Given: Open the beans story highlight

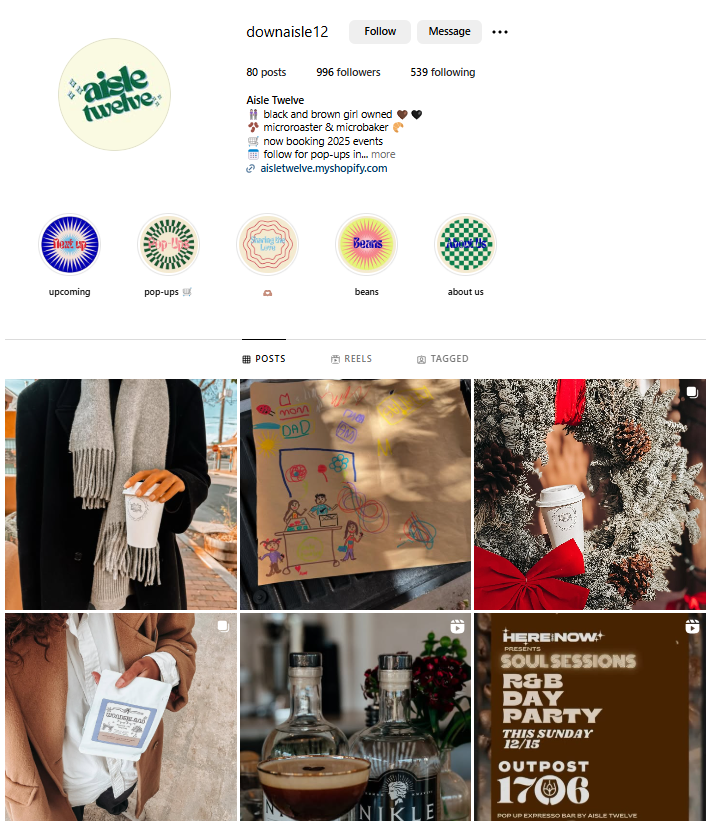Looking at the screenshot, I should [367, 245].
